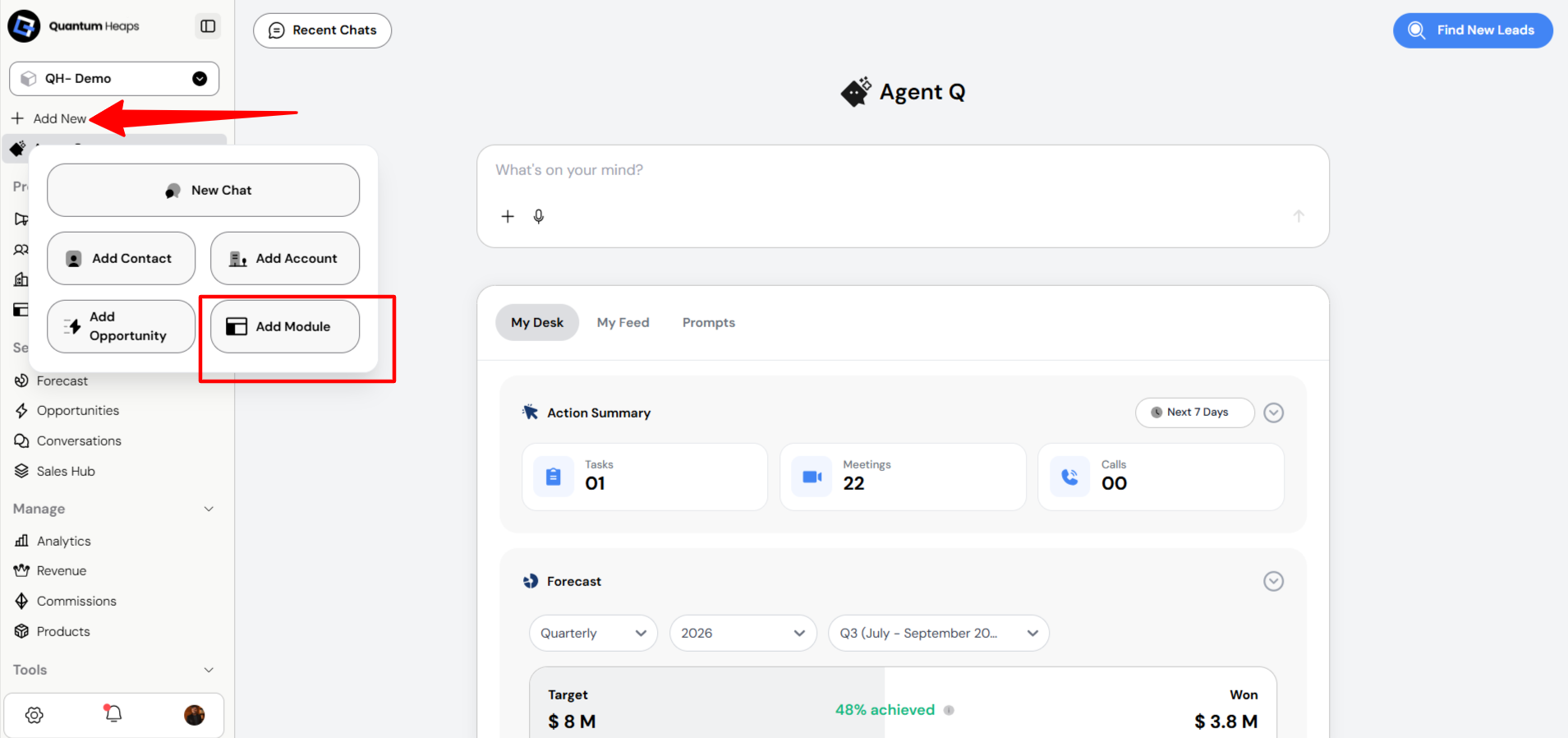Click the send arrow icon in chat box

1299,216
